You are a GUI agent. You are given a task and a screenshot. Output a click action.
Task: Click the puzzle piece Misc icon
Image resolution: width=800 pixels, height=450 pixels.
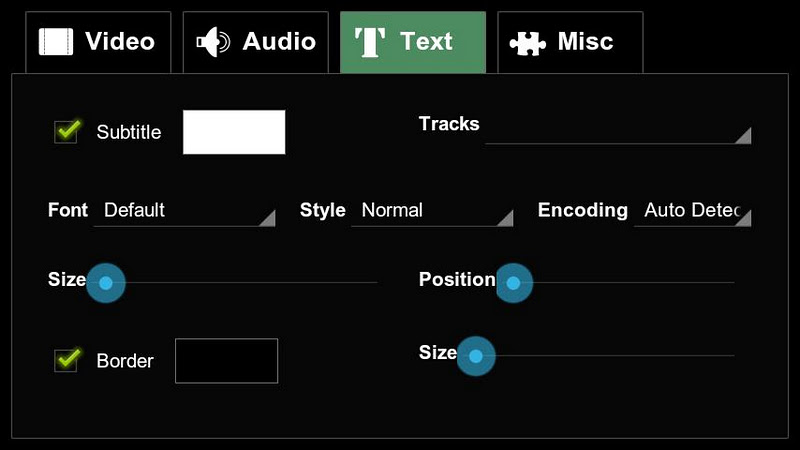click(x=527, y=42)
